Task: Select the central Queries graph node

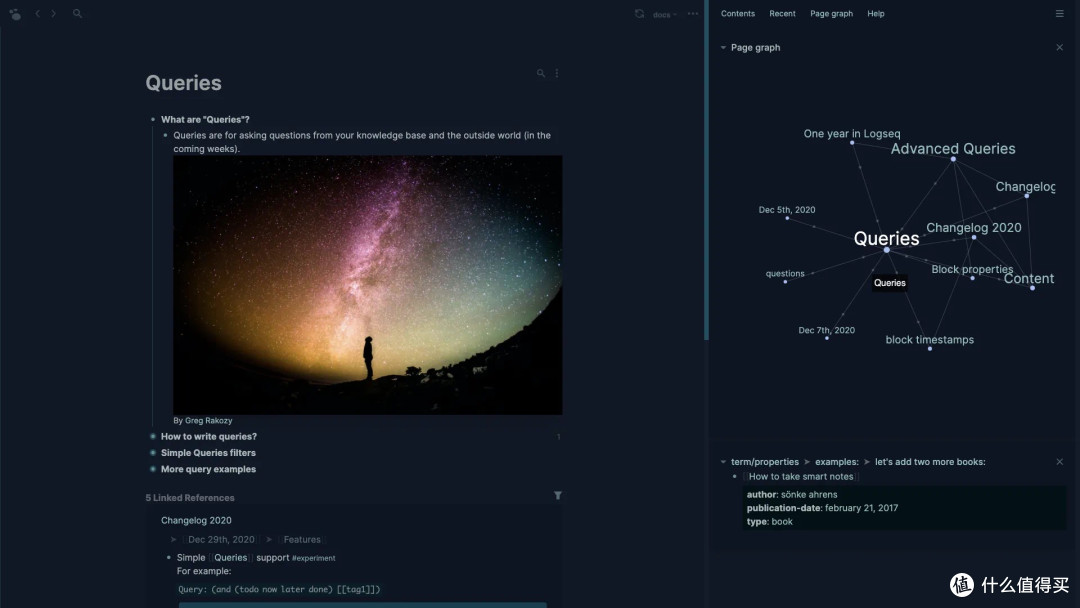Action: pyautogui.click(x=886, y=250)
